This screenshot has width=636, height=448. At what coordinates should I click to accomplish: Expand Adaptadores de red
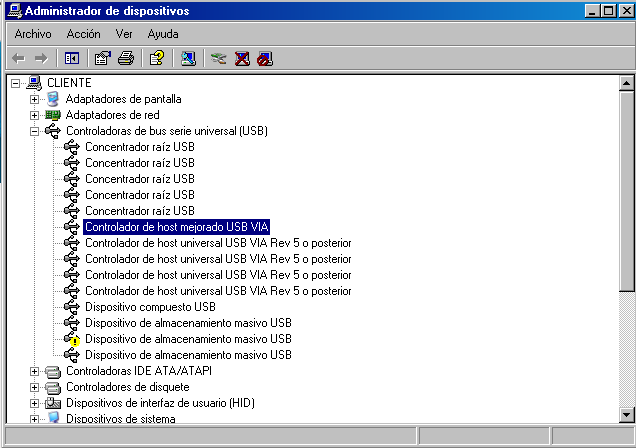tap(34, 116)
